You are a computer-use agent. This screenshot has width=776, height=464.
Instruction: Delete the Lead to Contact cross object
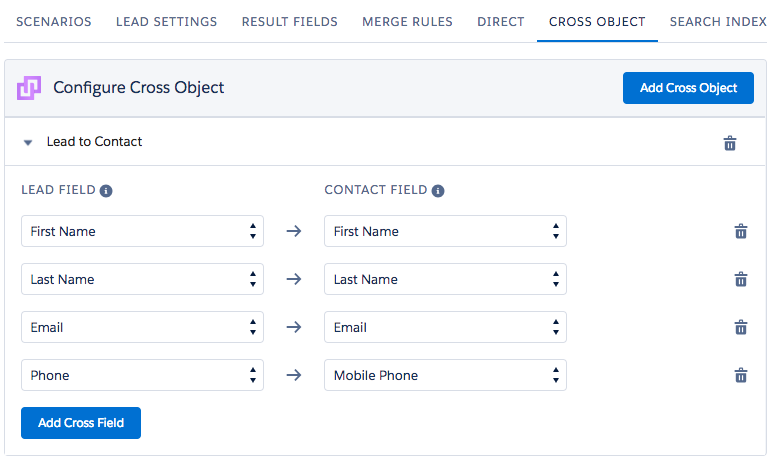[729, 143]
